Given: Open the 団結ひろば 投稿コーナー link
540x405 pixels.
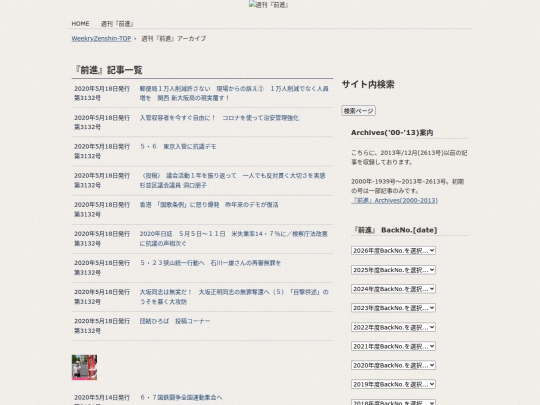Looking at the screenshot, I should 175,321.
